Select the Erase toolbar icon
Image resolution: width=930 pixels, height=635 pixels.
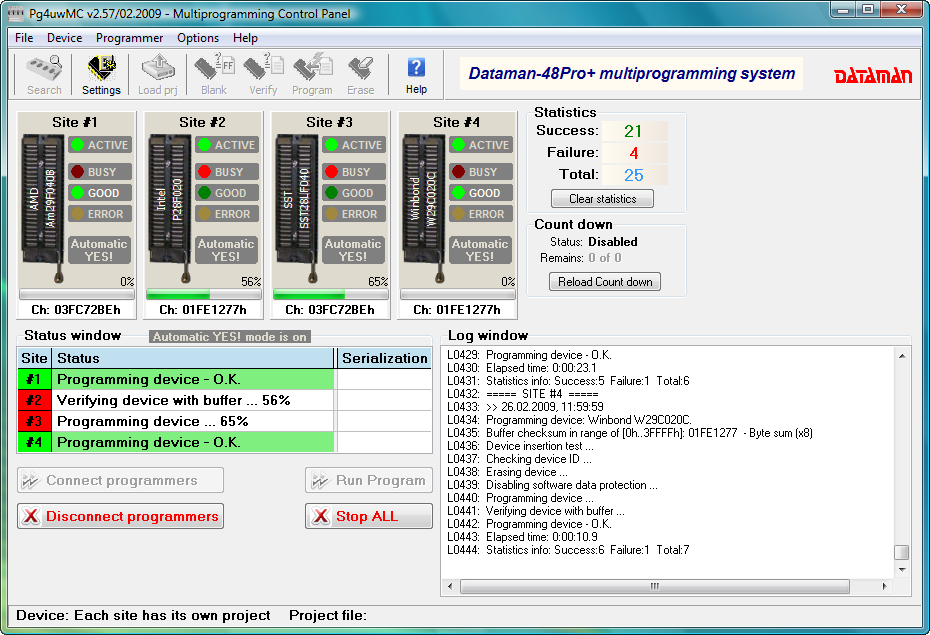point(362,72)
